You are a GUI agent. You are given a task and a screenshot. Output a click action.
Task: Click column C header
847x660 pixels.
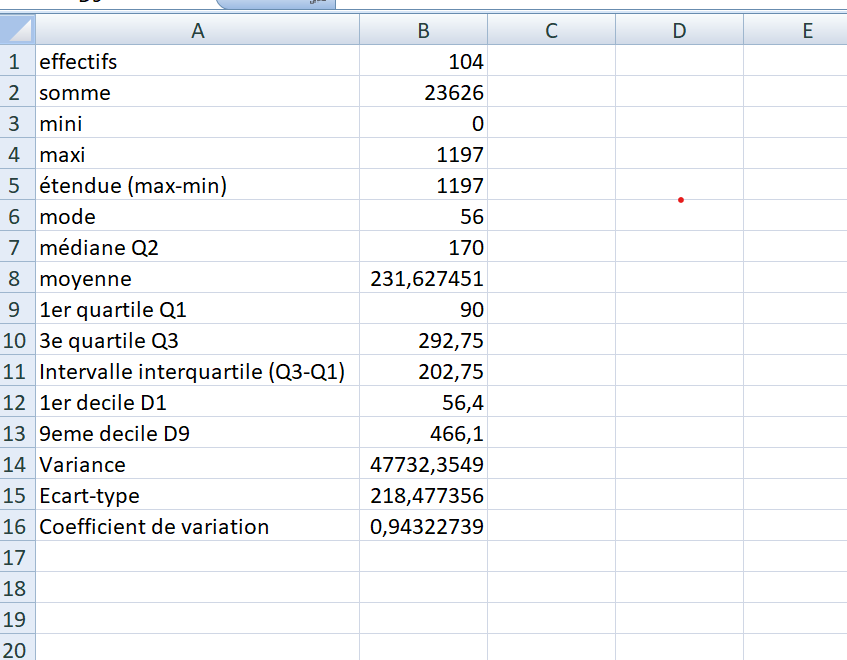pos(551,31)
